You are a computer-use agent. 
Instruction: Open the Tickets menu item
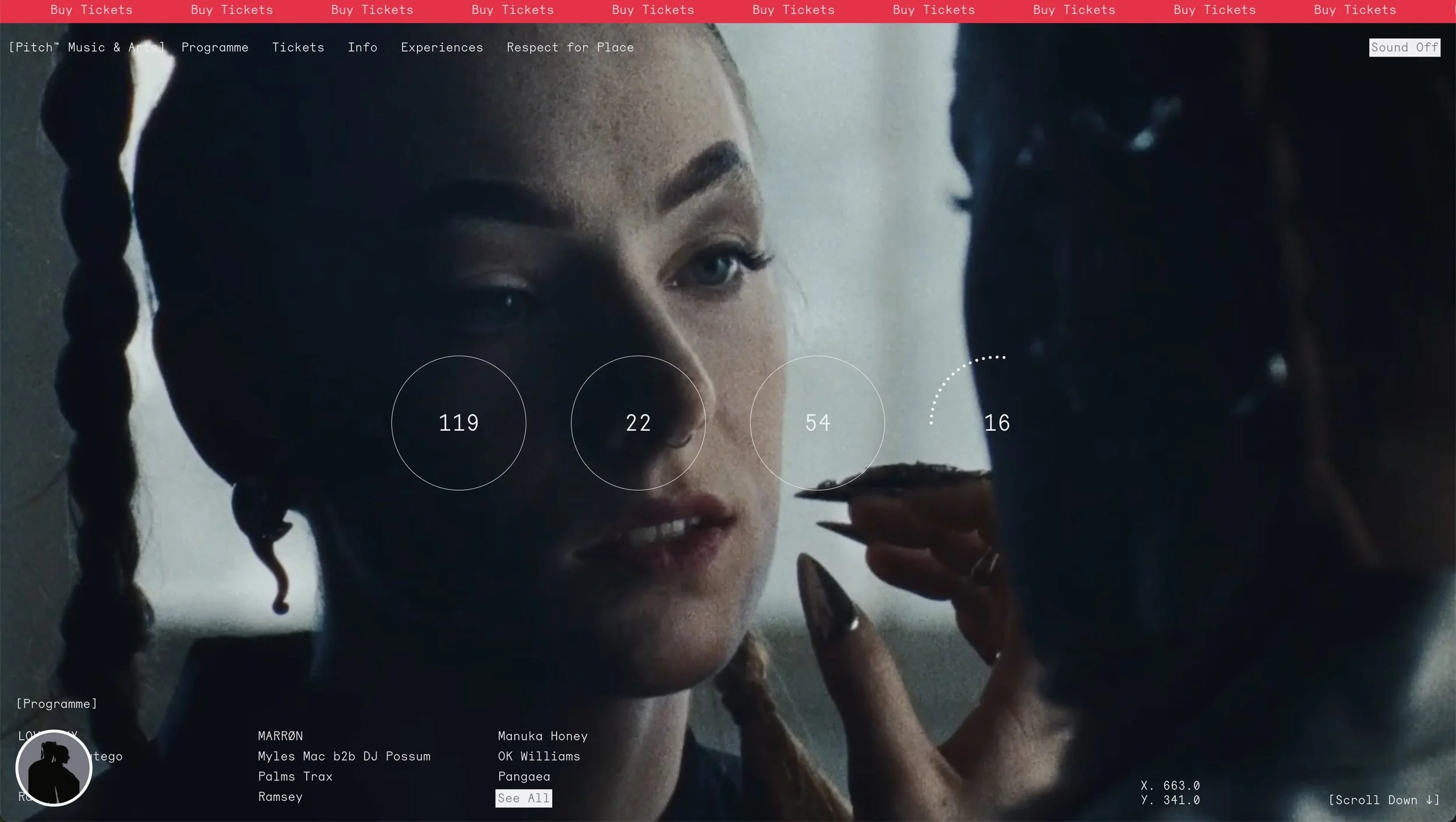click(298, 48)
